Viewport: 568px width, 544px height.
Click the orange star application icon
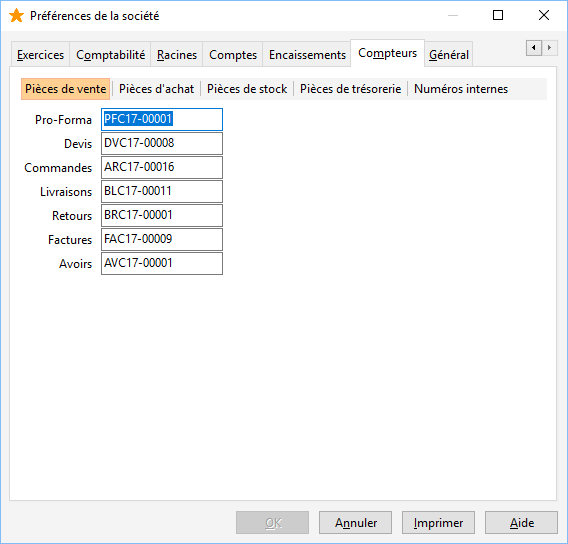point(16,16)
